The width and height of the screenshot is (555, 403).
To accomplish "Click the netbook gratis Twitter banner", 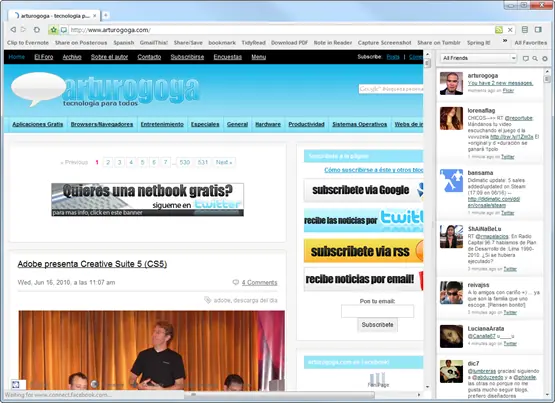I will [x=148, y=200].
